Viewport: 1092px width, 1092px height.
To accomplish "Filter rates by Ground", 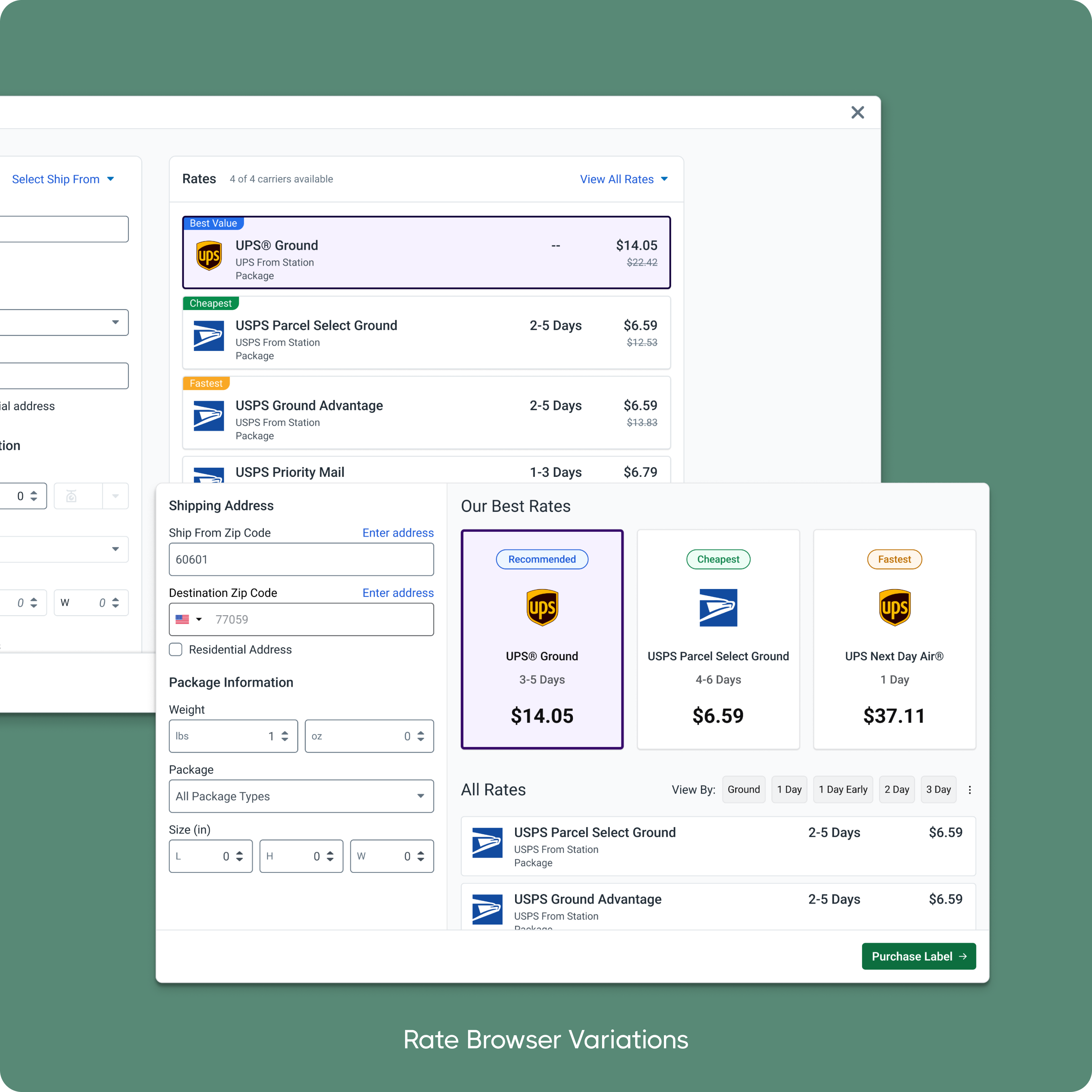I will coord(744,790).
